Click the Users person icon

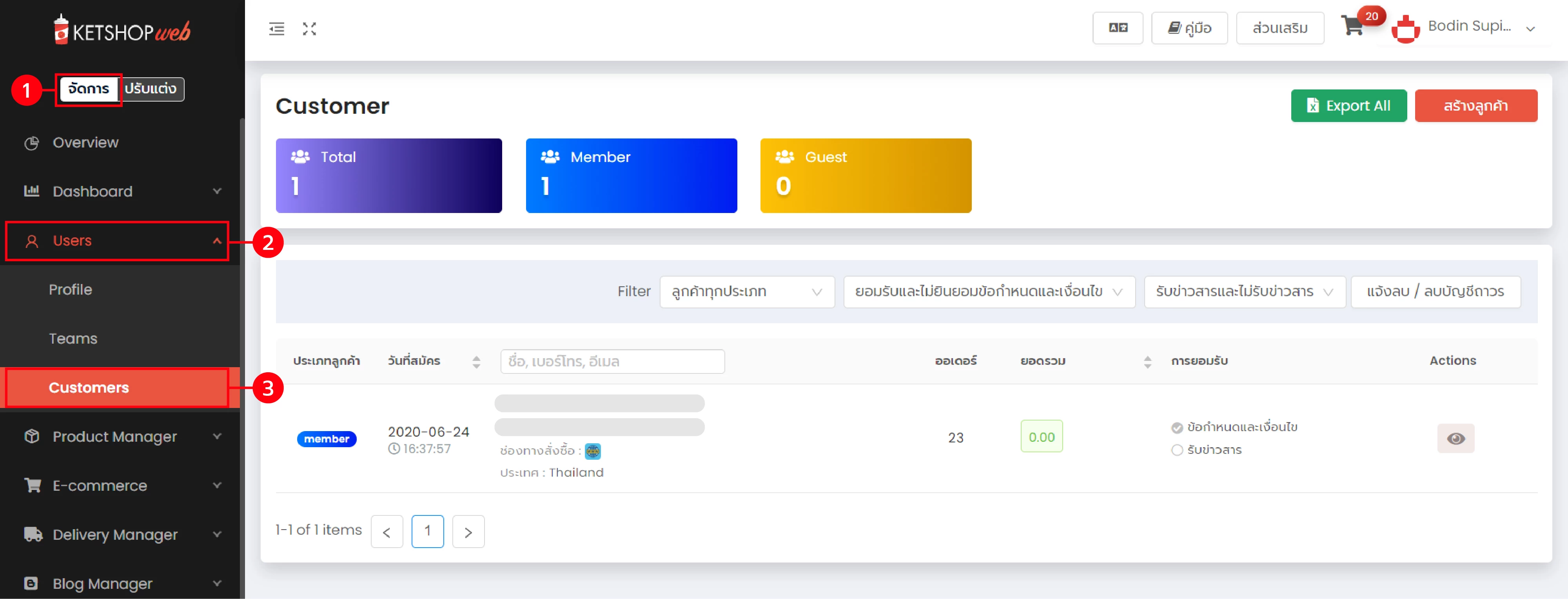(x=32, y=241)
